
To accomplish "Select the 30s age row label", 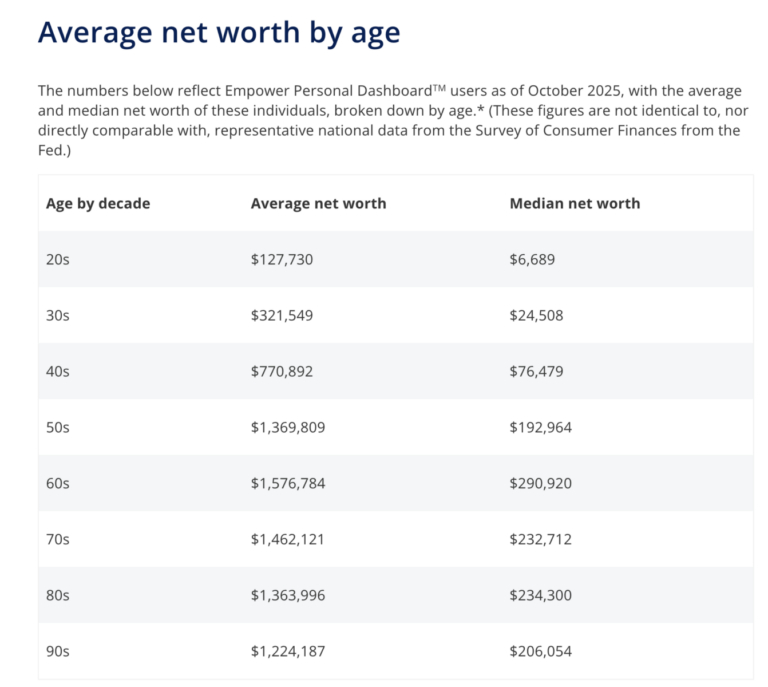I will (x=58, y=315).
